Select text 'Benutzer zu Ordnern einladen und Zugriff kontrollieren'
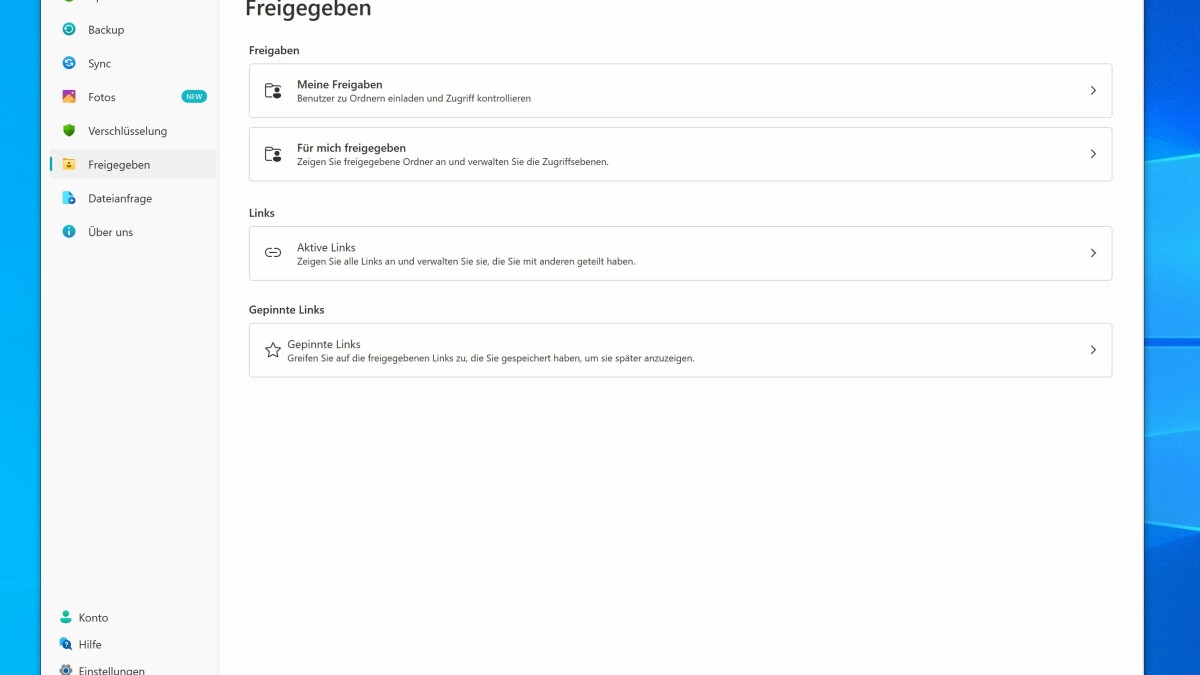Image resolution: width=1200 pixels, height=675 pixels. tap(414, 99)
